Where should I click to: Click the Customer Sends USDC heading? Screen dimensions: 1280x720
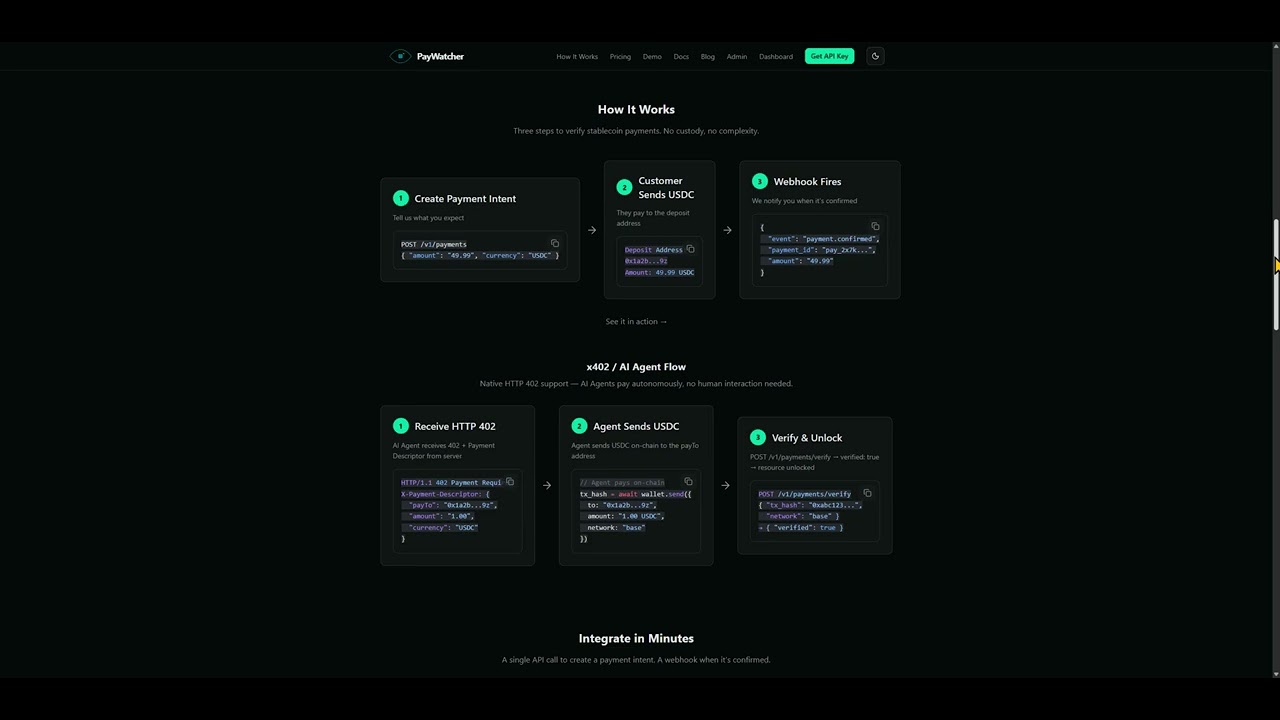(666, 187)
